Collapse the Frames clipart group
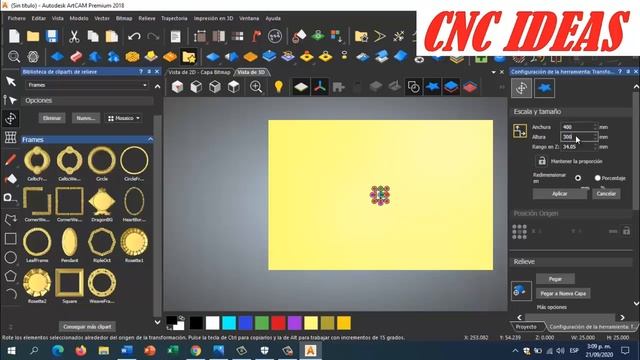The image size is (640, 360). click(x=151, y=140)
